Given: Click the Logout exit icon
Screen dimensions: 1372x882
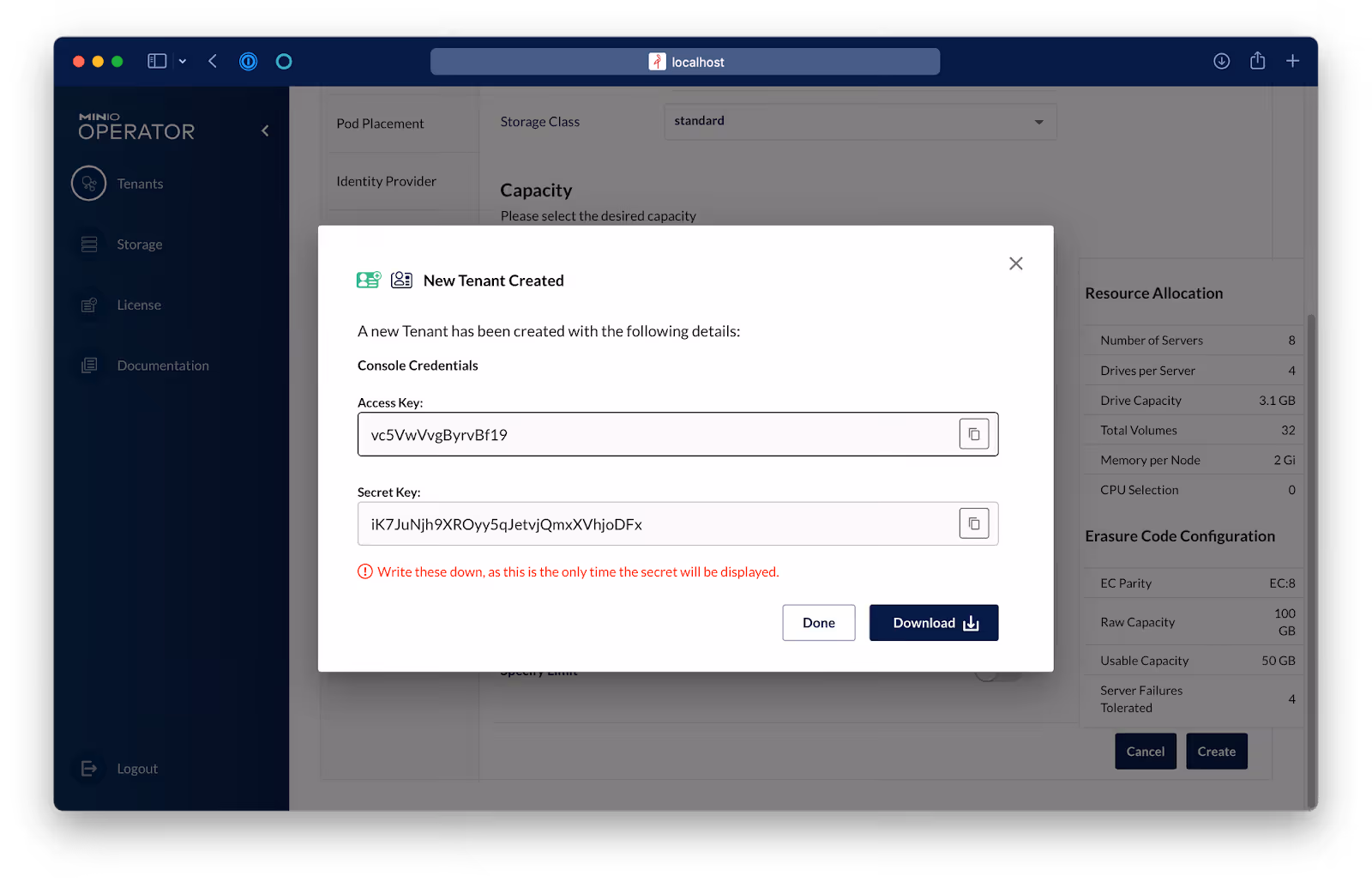Looking at the screenshot, I should pos(89,769).
